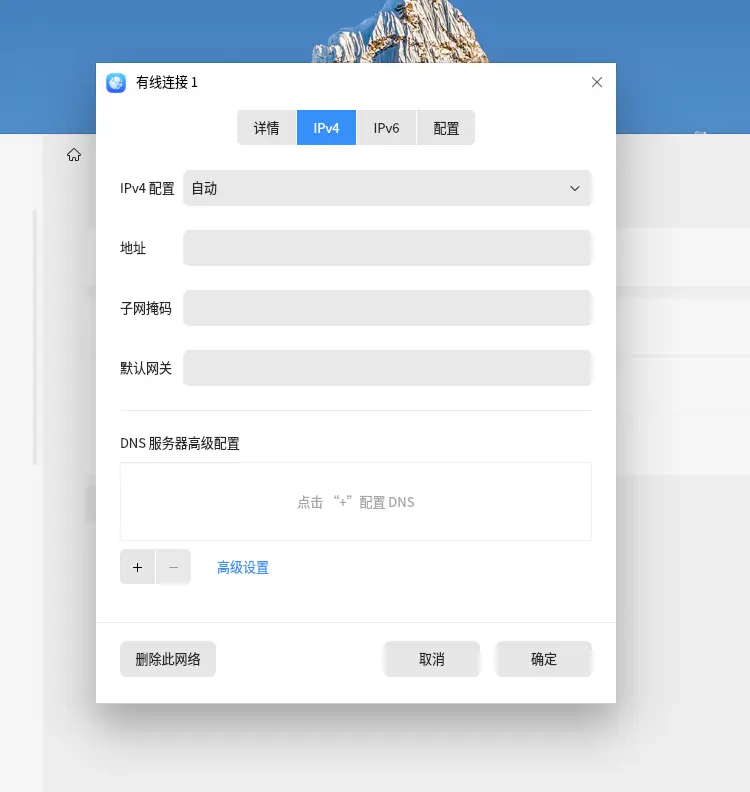Open the IPv6 tab
The image size is (750, 792).
pyautogui.click(x=386, y=128)
